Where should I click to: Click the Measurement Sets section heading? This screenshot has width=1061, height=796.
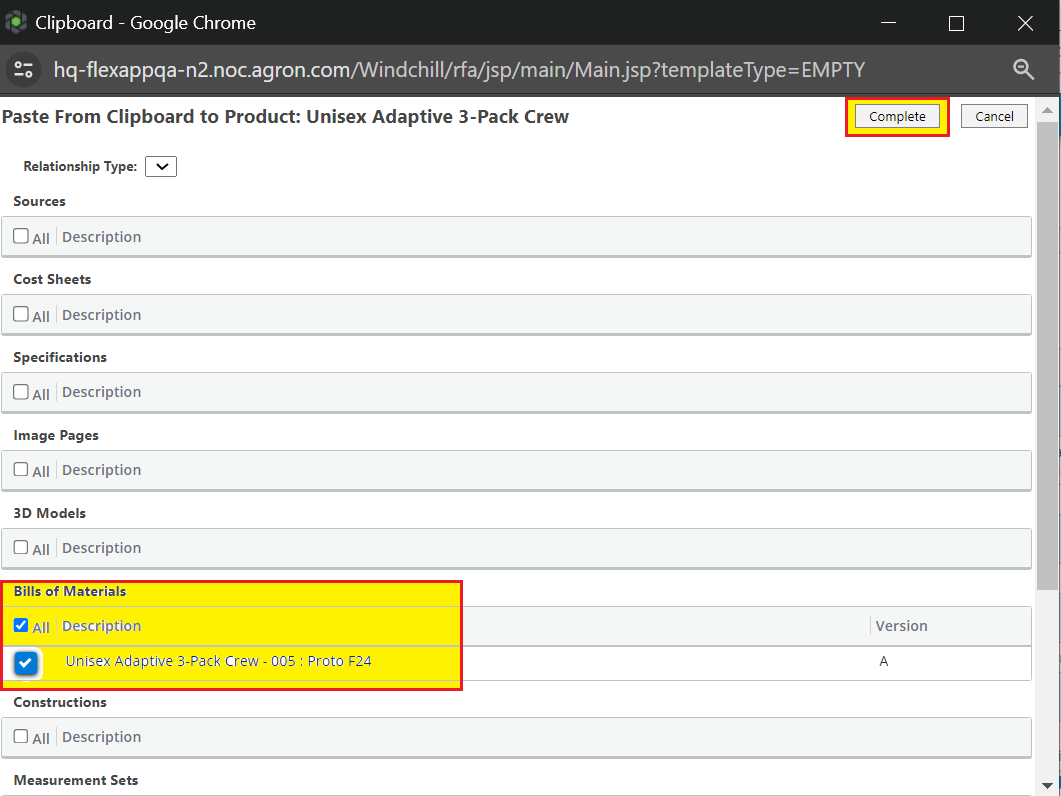pos(76,780)
